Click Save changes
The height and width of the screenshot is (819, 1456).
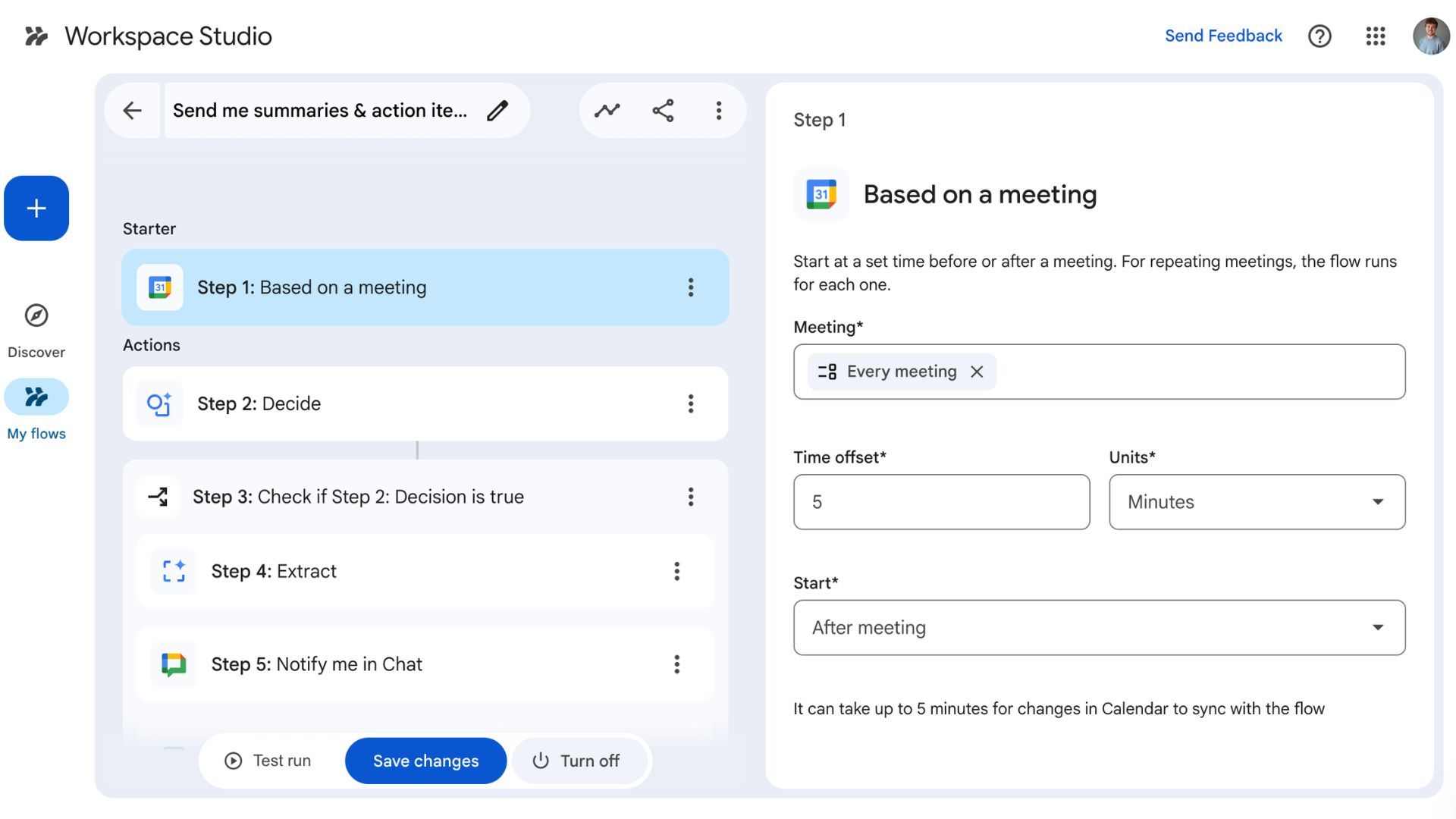point(425,761)
